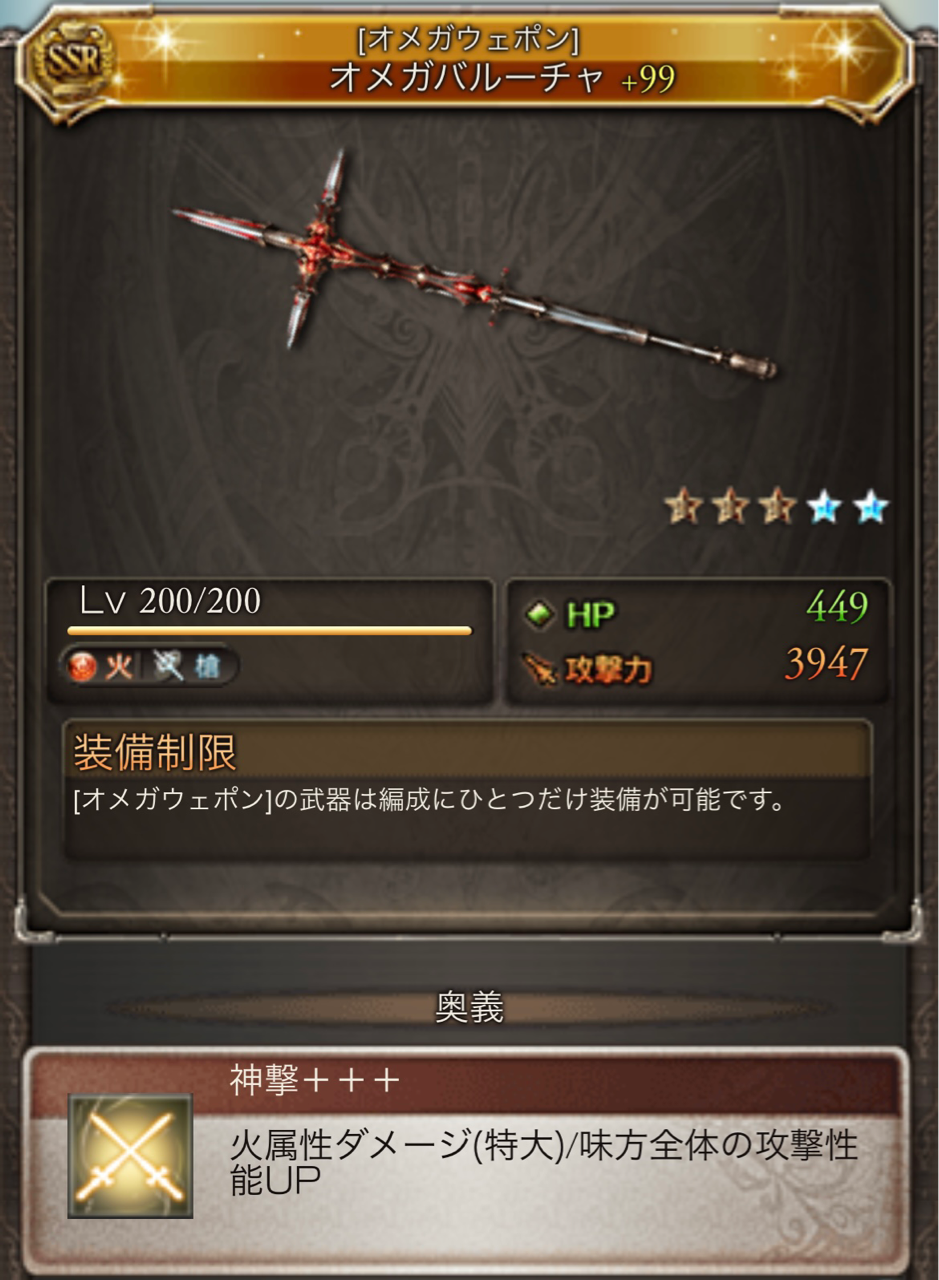Select the 奥義 section header
This screenshot has height=1280, width=939.
coord(469,1008)
